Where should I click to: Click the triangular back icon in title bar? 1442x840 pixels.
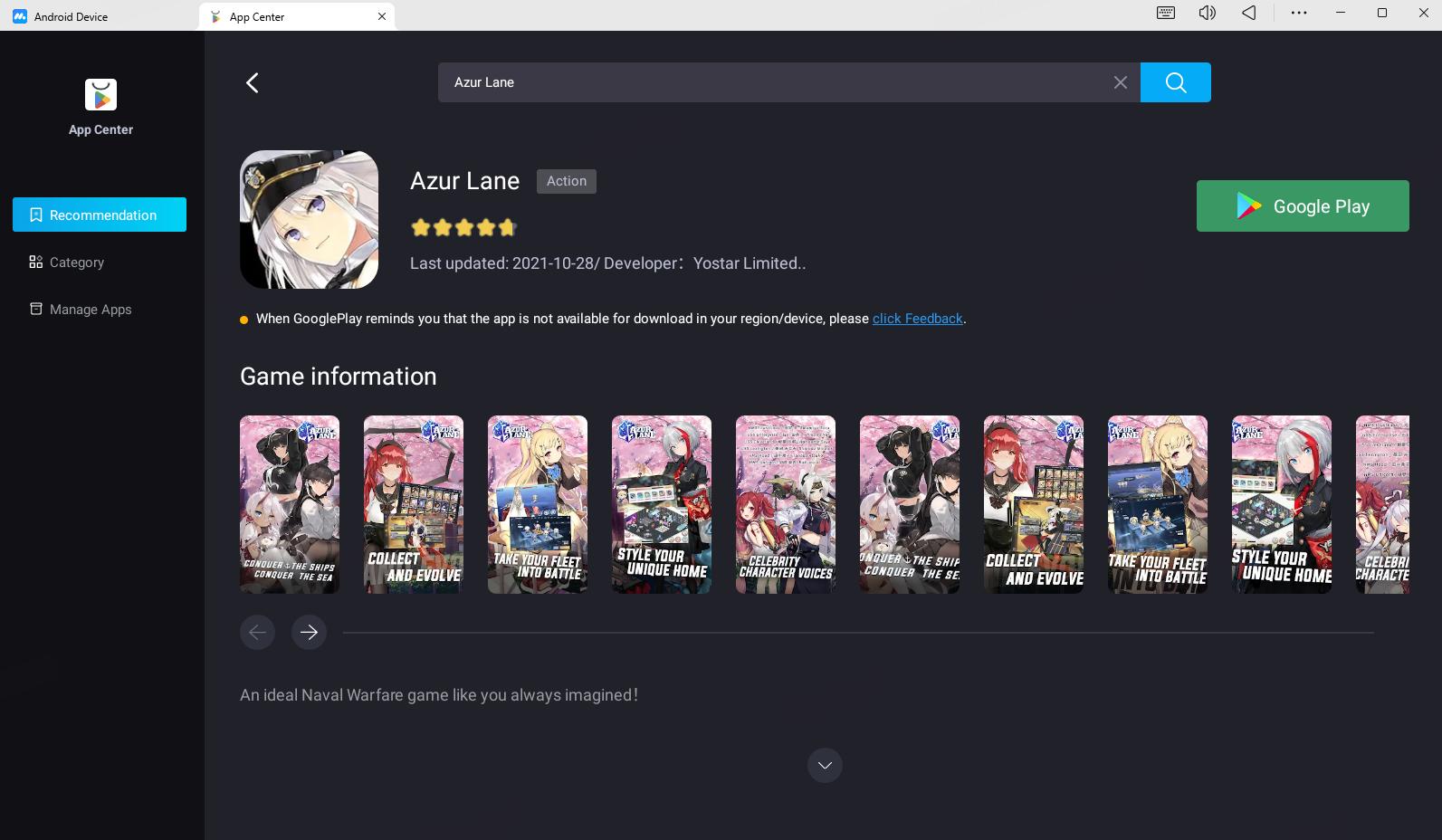1248,13
